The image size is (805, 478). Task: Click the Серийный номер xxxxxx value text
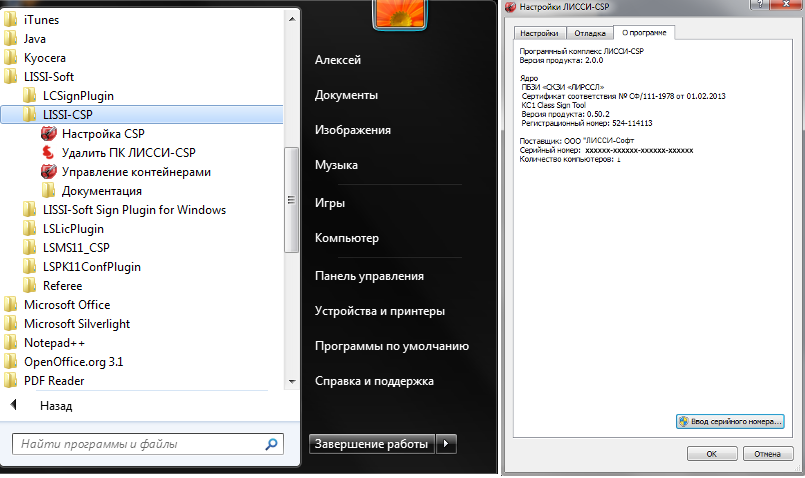click(639, 150)
